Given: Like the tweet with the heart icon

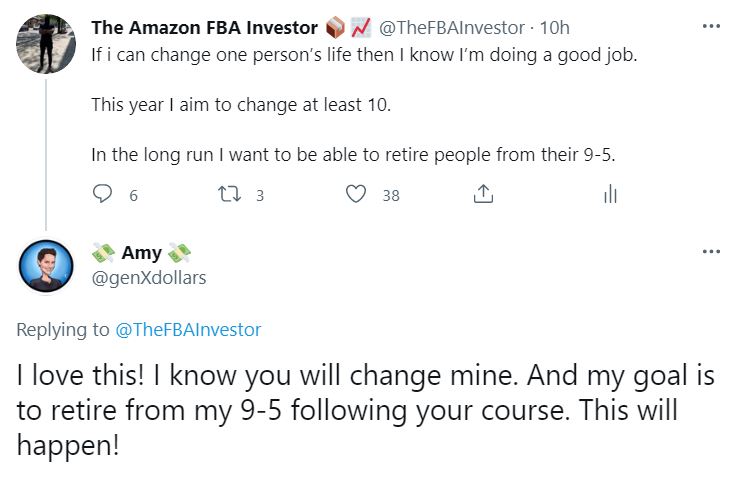Looking at the screenshot, I should tap(356, 195).
